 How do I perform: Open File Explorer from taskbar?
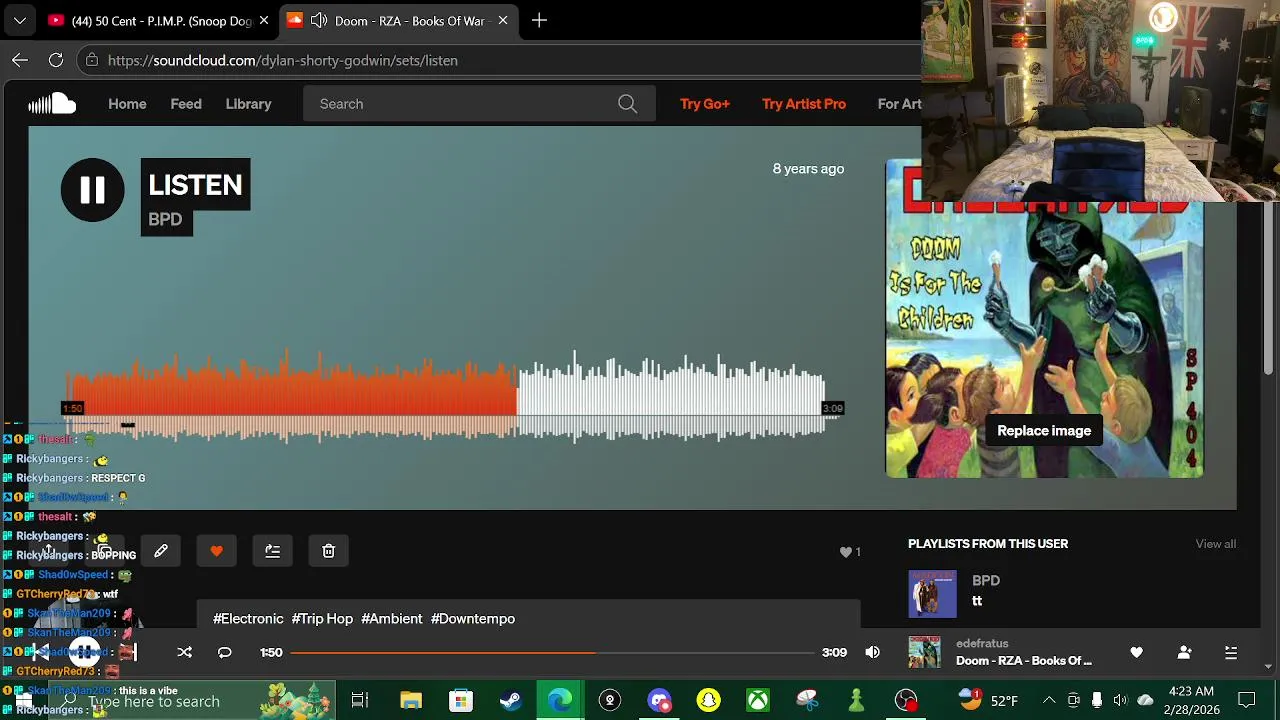pos(411,700)
